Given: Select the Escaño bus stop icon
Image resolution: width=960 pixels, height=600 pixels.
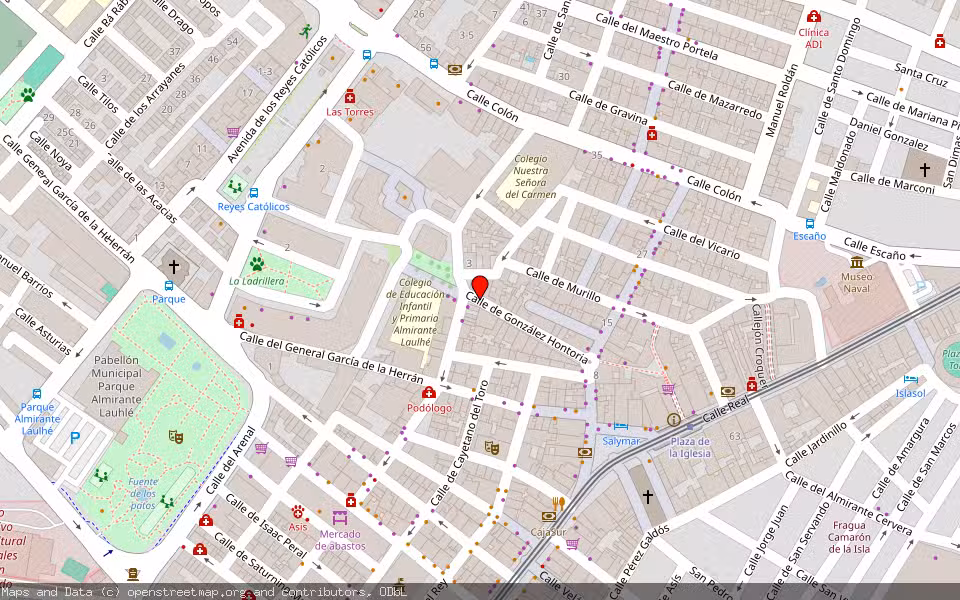Looking at the screenshot, I should tap(810, 223).
